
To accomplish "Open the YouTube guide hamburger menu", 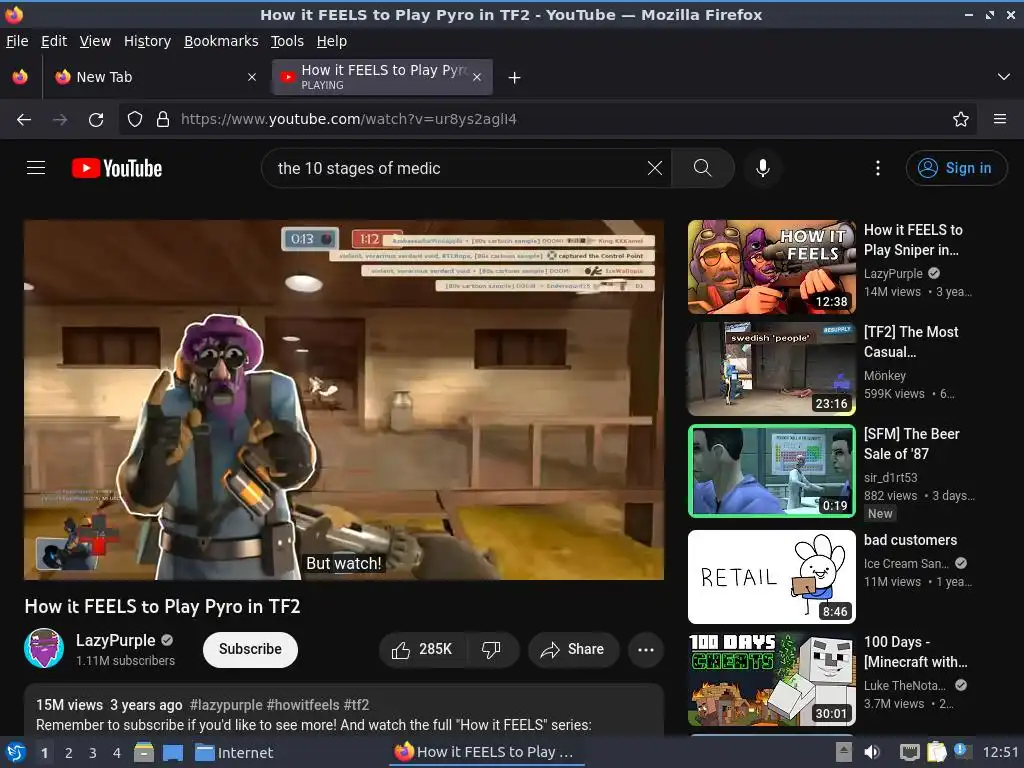I will [36, 168].
